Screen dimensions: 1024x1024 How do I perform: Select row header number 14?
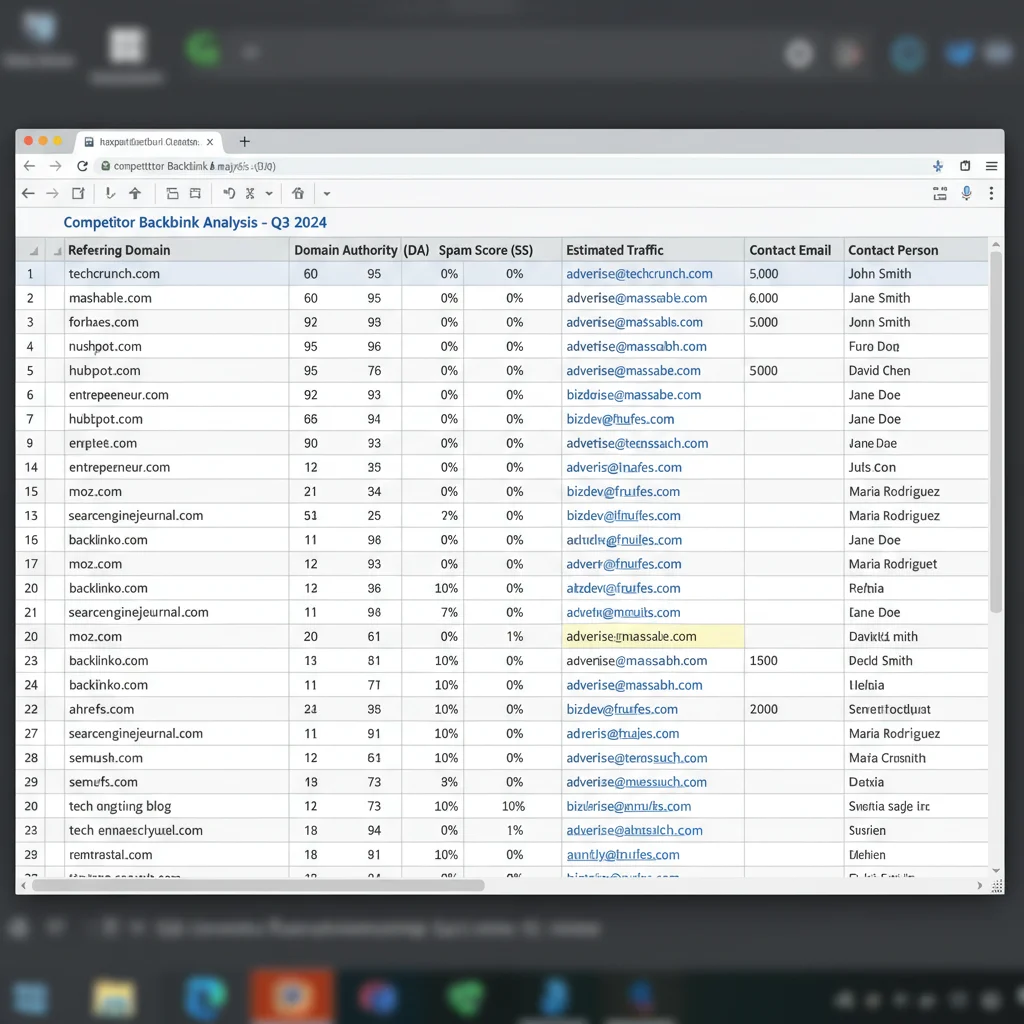click(31, 467)
